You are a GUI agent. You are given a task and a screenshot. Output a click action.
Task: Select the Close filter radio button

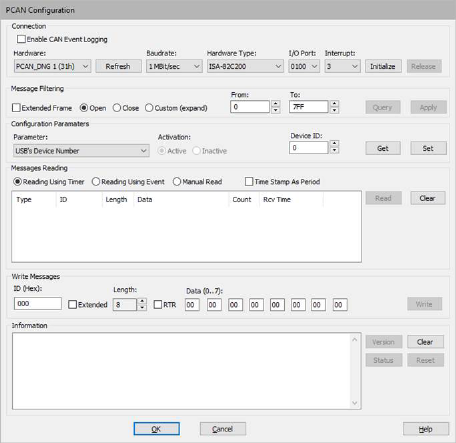[117, 108]
